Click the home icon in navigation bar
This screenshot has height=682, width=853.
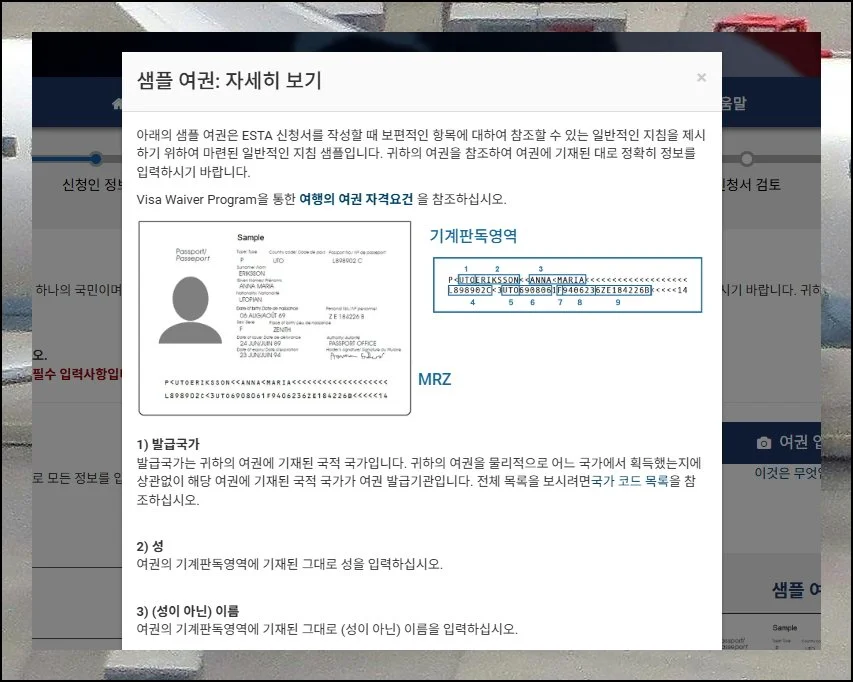117,104
